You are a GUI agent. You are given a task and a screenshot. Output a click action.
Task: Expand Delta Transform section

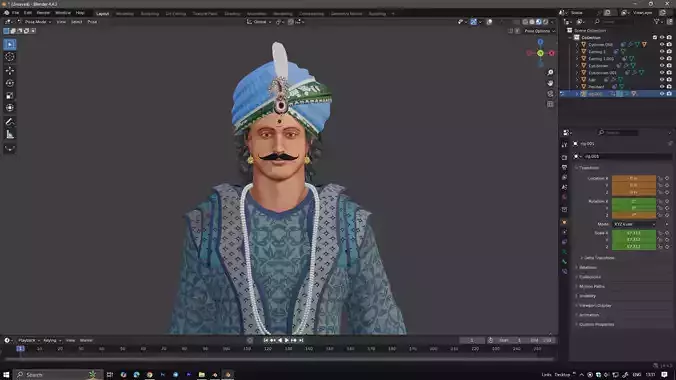tap(598, 258)
